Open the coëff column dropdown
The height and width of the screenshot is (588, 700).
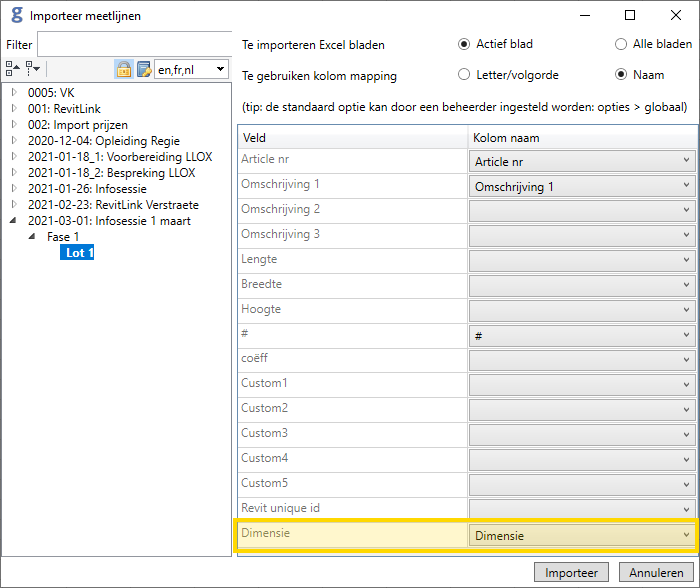coord(582,361)
